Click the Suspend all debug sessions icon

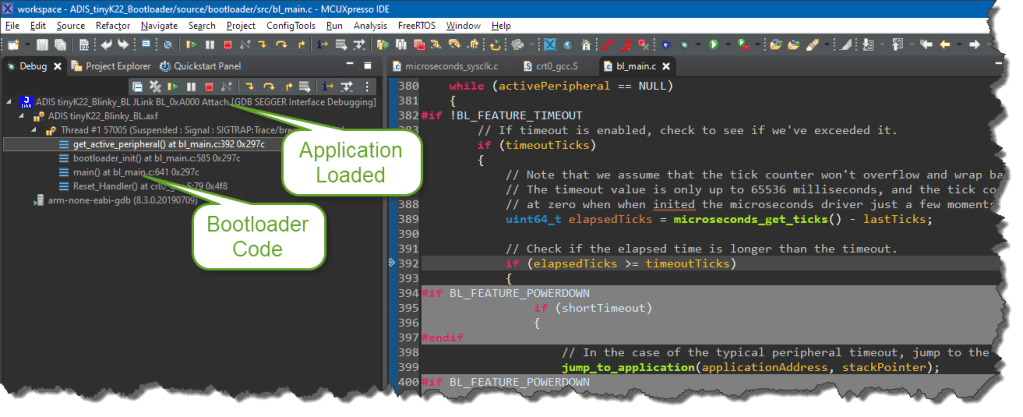point(401,44)
